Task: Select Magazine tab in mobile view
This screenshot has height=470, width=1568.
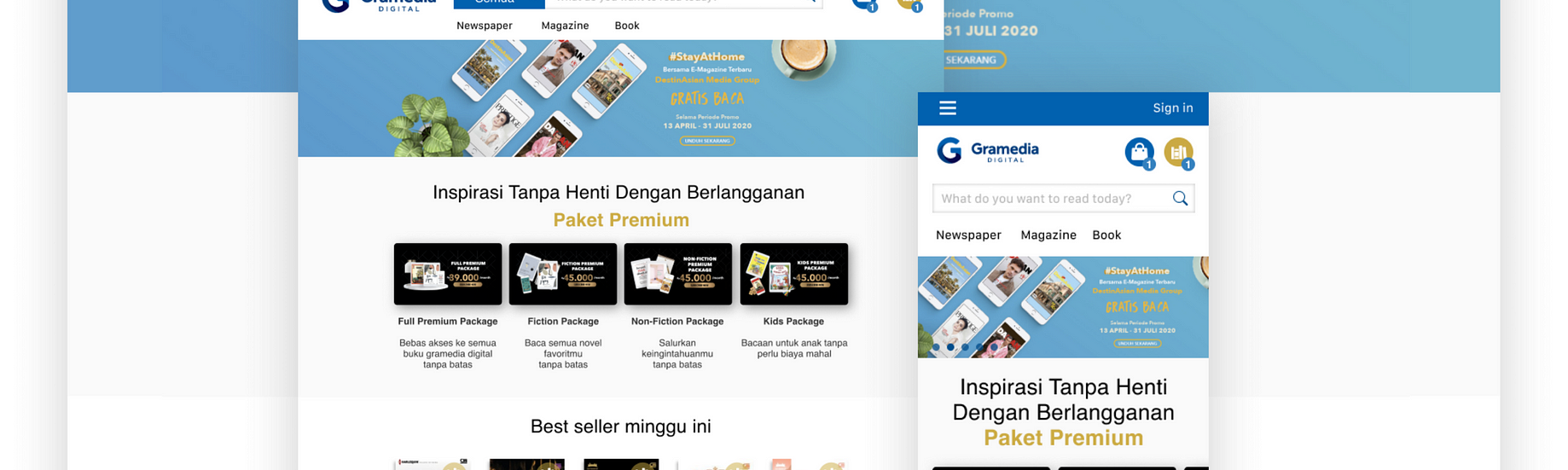Action: coord(1048,235)
